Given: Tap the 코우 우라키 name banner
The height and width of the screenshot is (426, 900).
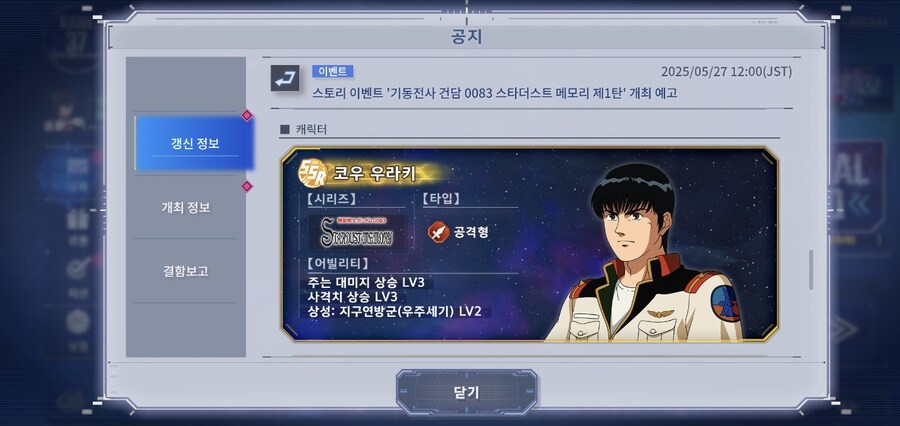Looking at the screenshot, I should (374, 172).
